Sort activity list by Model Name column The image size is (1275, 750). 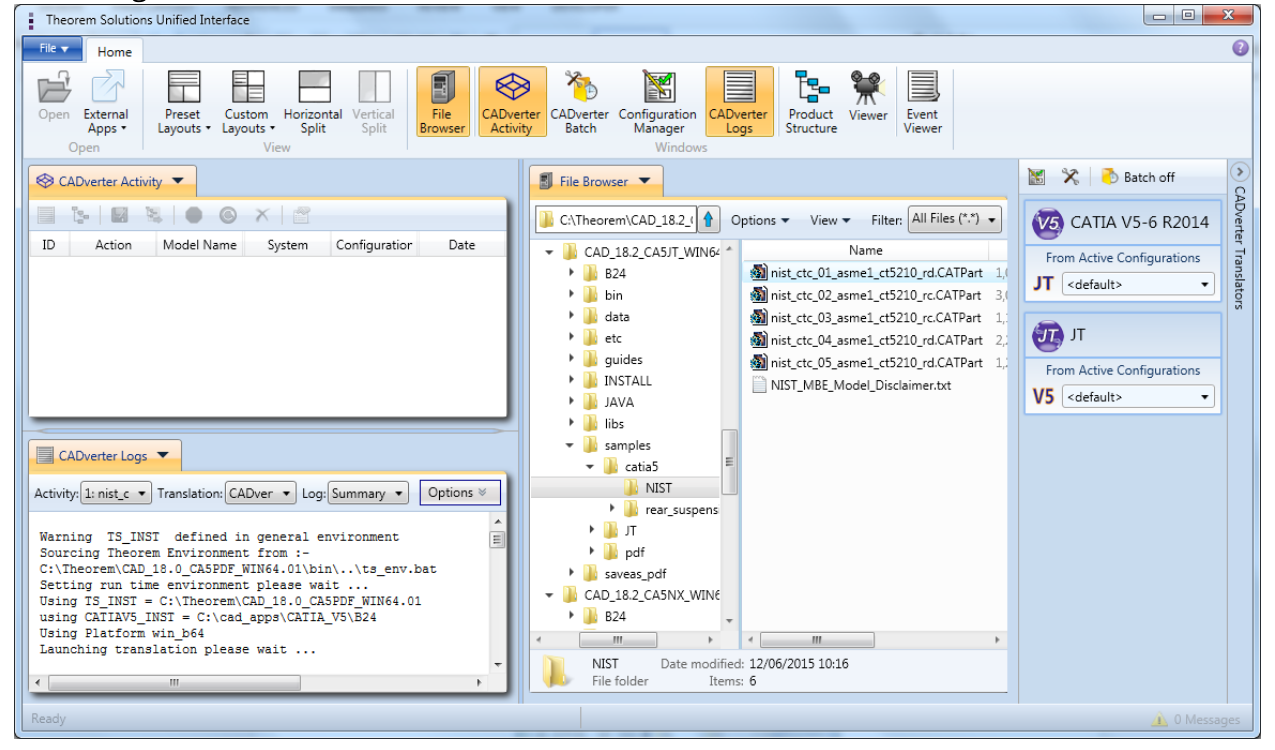point(200,245)
